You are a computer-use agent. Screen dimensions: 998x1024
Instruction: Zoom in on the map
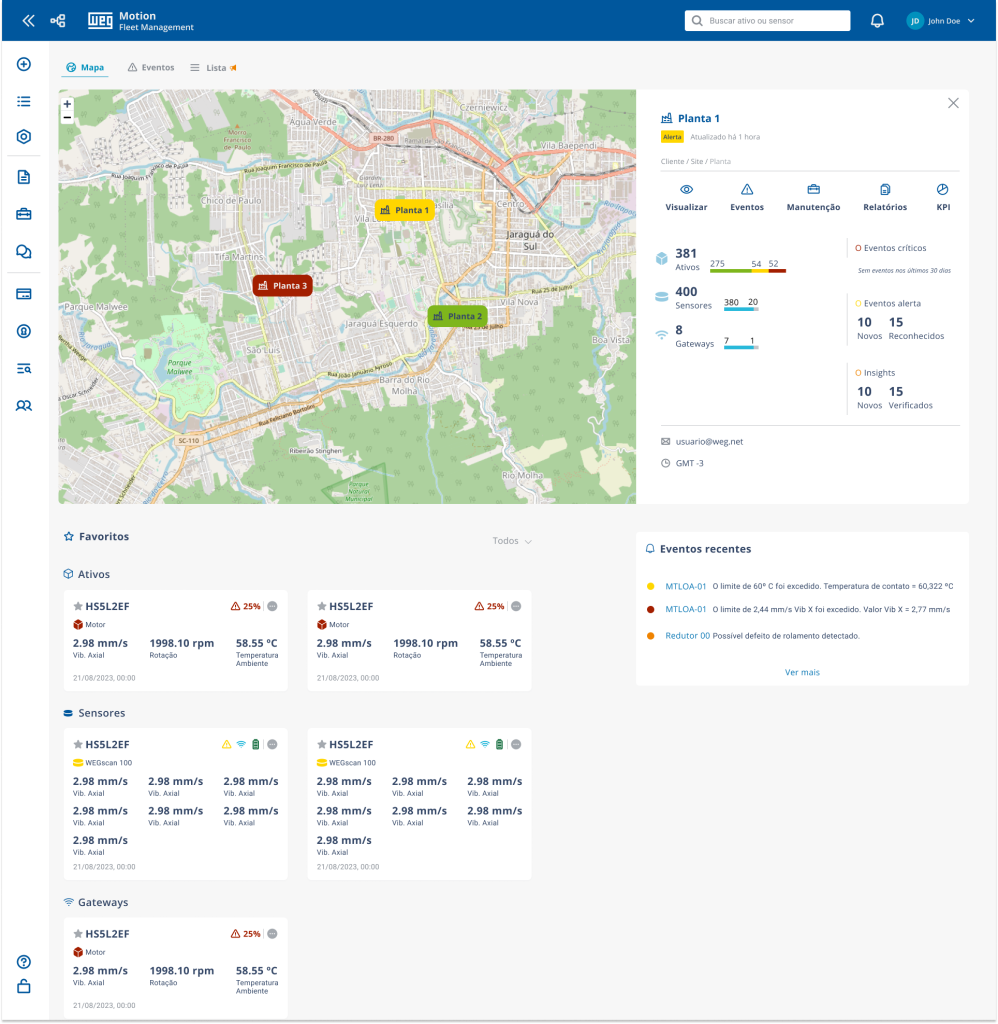tap(67, 104)
